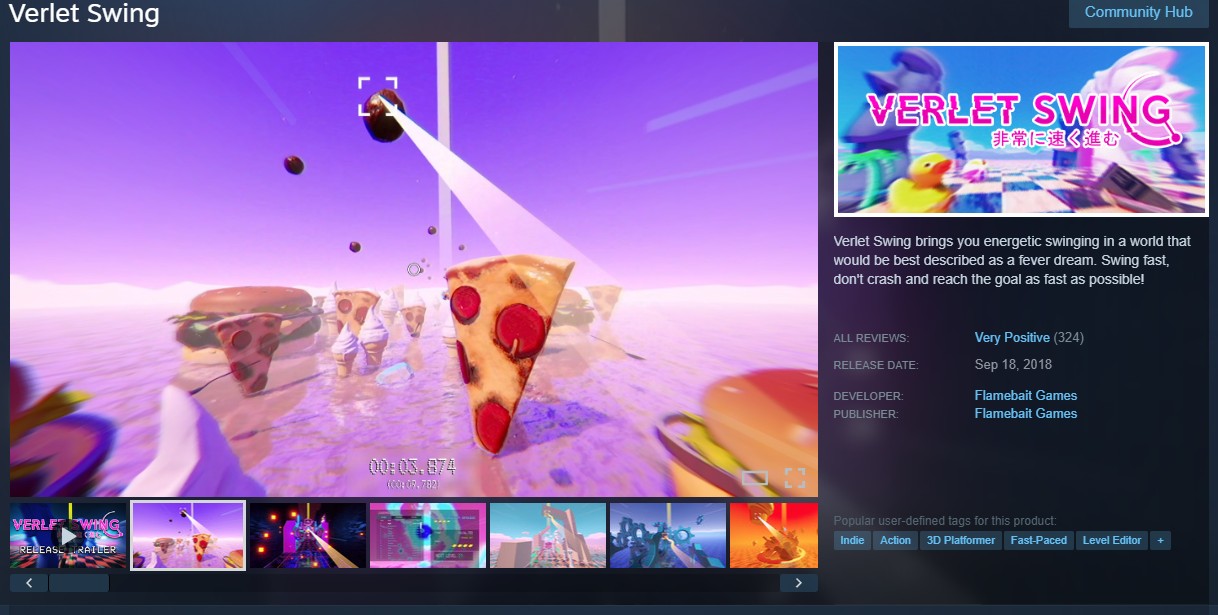The width and height of the screenshot is (1218, 615).
Task: Open the Community Hub
Action: (x=1138, y=13)
